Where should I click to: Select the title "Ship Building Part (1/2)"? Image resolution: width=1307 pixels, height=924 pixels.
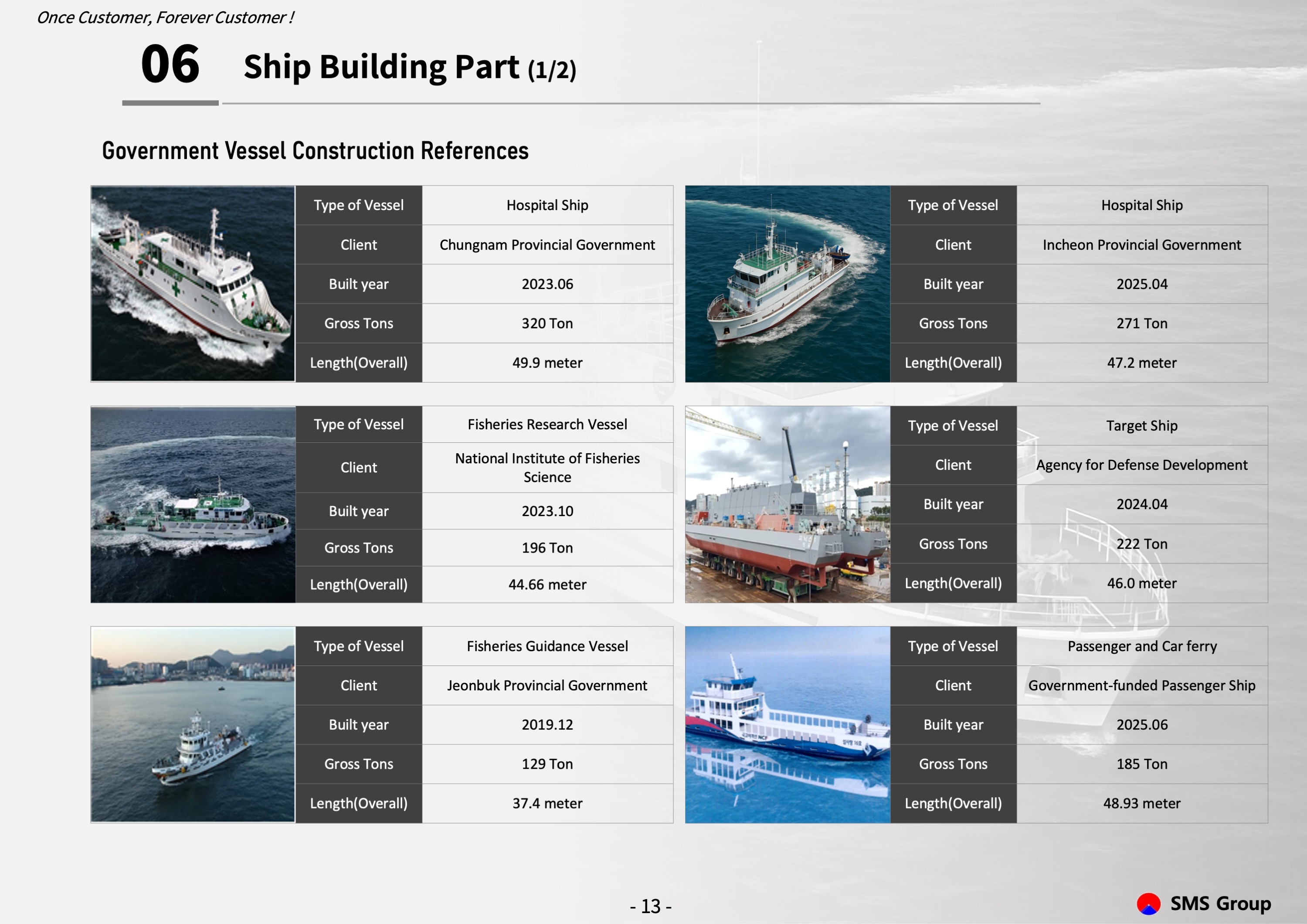tap(410, 67)
